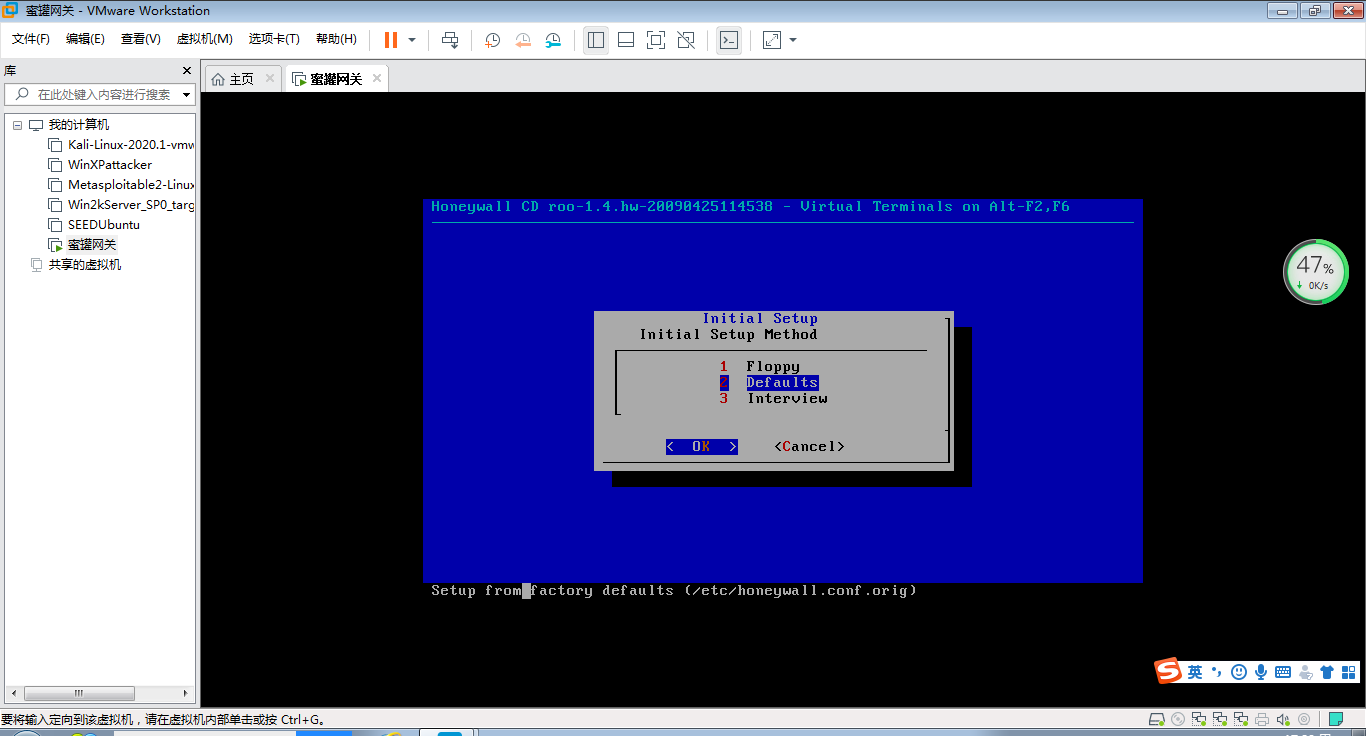The width and height of the screenshot is (1366, 736).
Task: Open the Sogou soft keyboard icon
Action: point(1283,672)
